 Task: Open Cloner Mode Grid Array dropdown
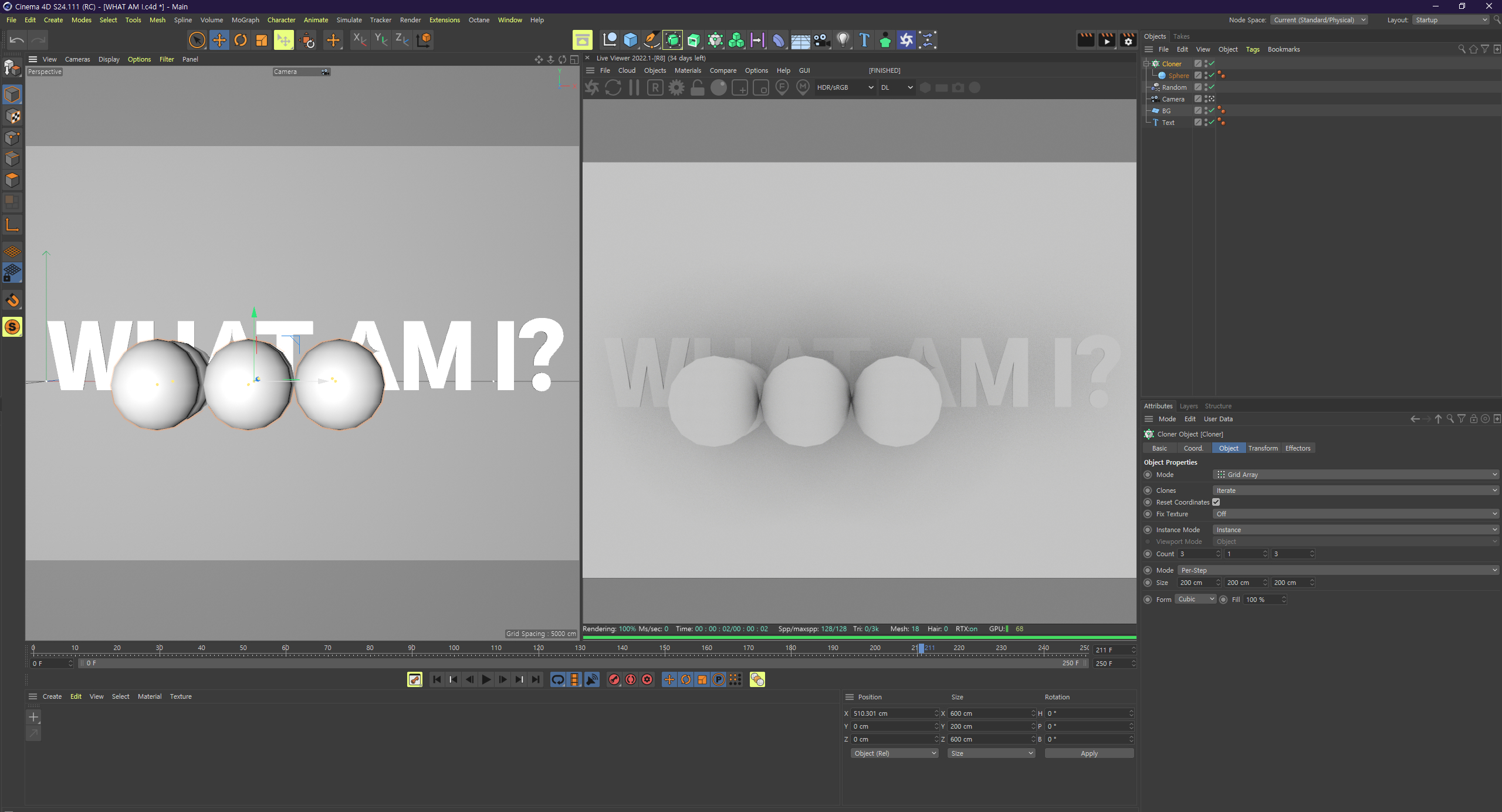(x=1356, y=475)
